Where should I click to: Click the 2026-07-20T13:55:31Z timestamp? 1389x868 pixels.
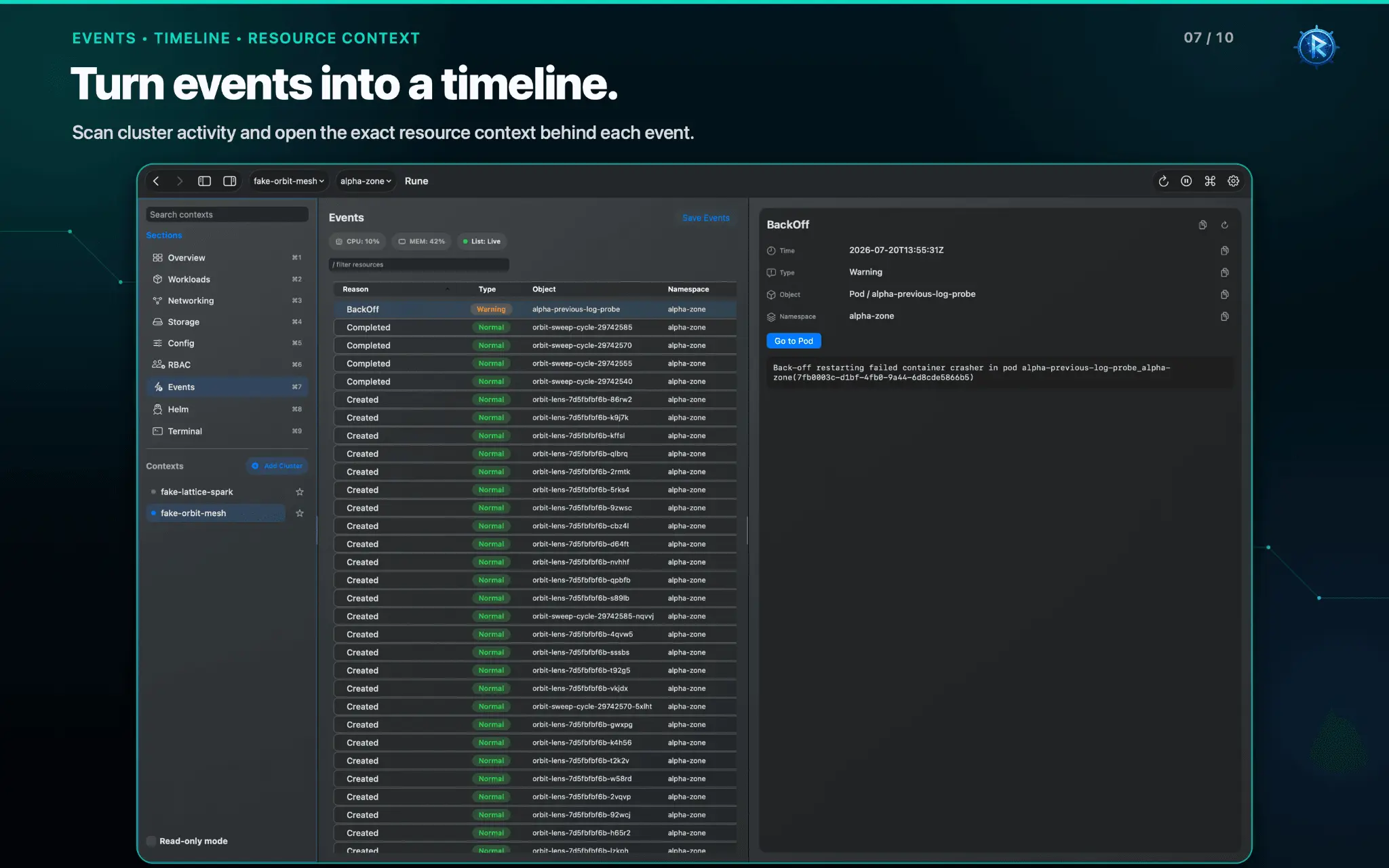897,250
